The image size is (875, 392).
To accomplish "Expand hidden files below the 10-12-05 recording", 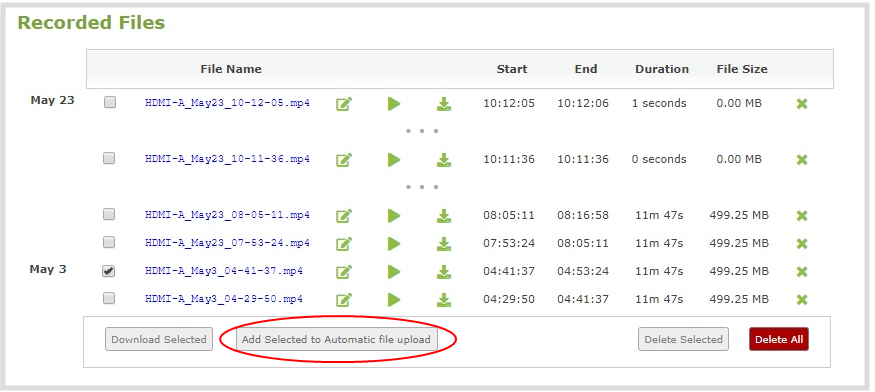I will tap(422, 131).
